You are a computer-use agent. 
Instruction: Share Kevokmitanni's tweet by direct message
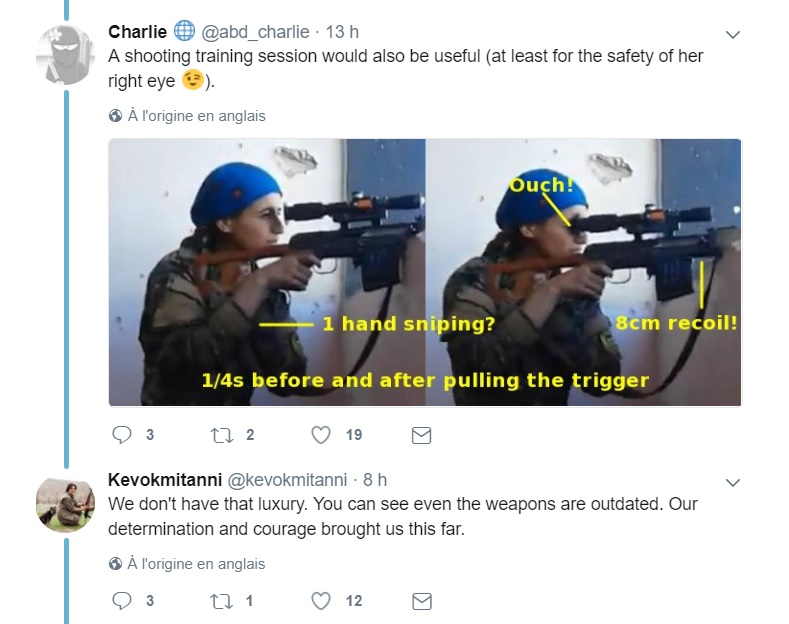pos(422,601)
